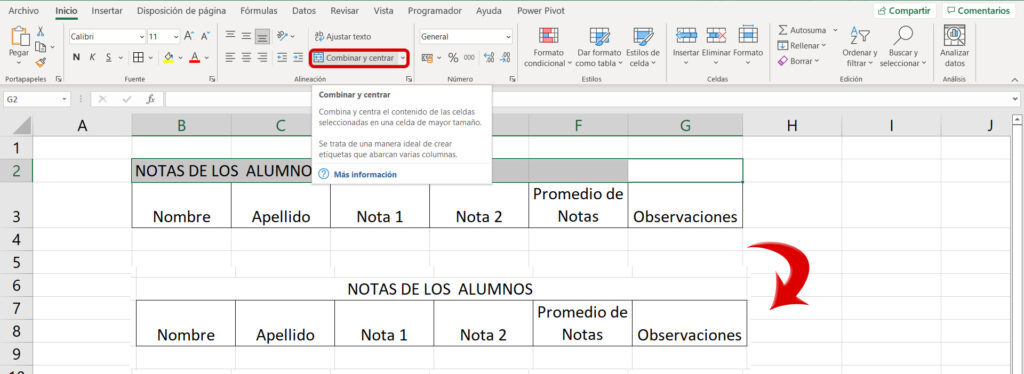Viewport: 1024px width, 374px height.
Task: Switch to the Datos tab
Action: coord(304,10)
